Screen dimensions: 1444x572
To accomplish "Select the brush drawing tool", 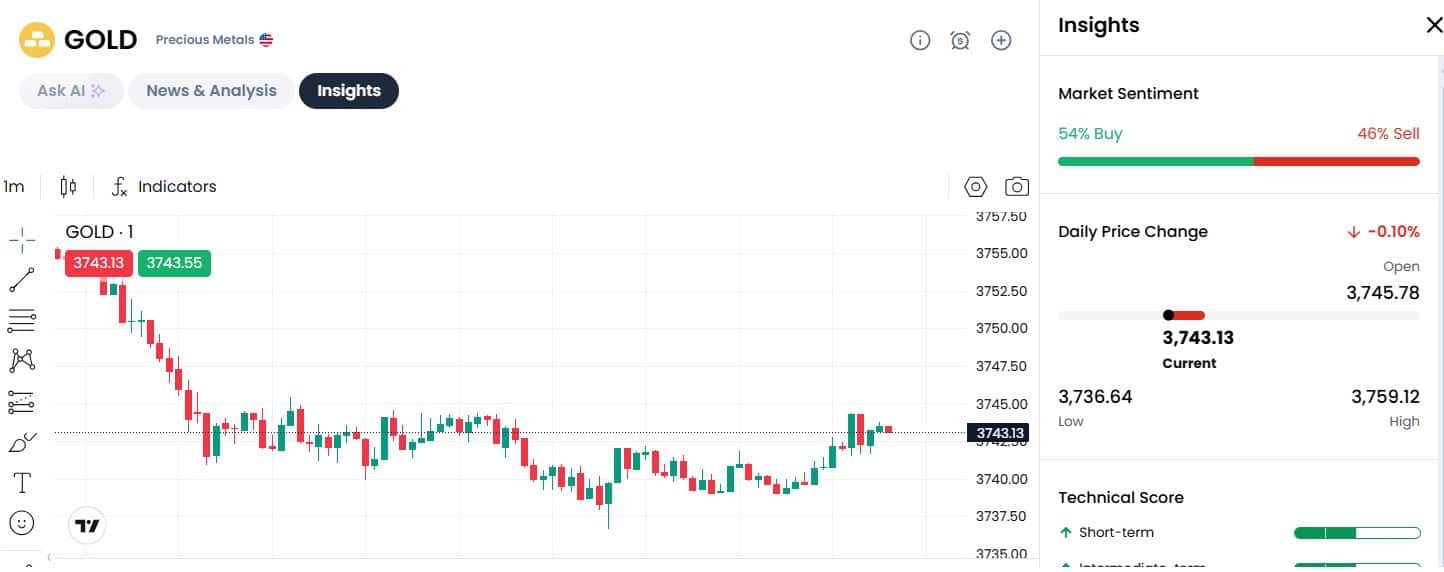I will (x=21, y=442).
